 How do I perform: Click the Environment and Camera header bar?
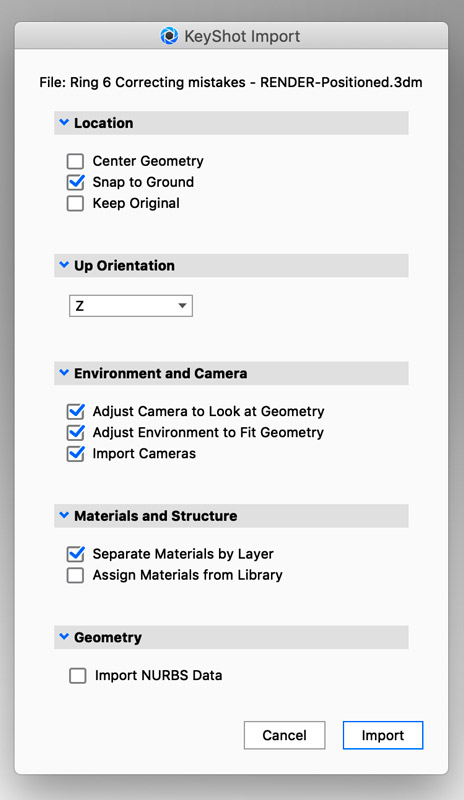pyautogui.click(x=231, y=373)
